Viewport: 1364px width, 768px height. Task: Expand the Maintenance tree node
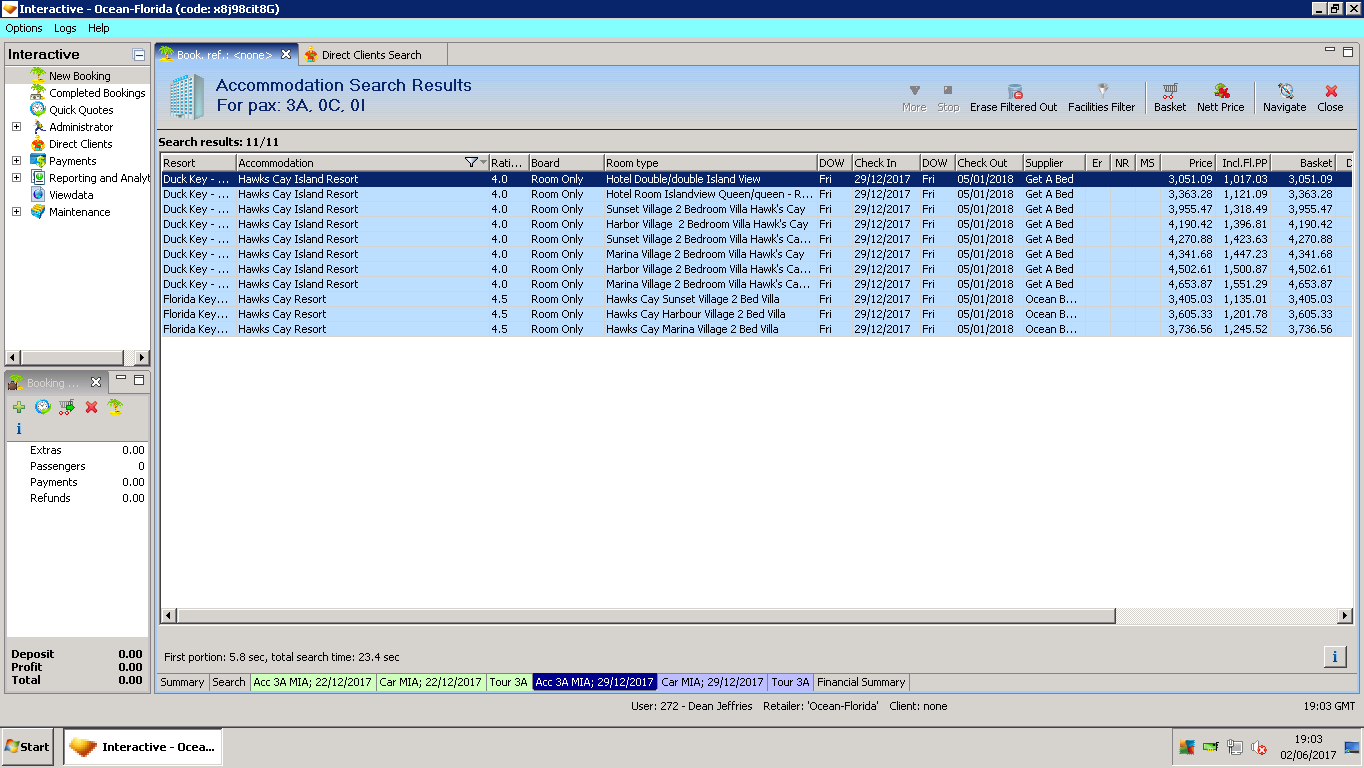[x=16, y=212]
